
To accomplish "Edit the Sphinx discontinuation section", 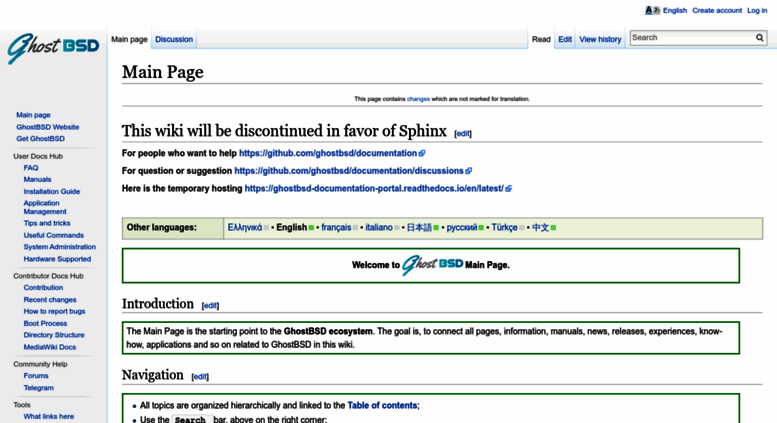I will click(x=463, y=134).
